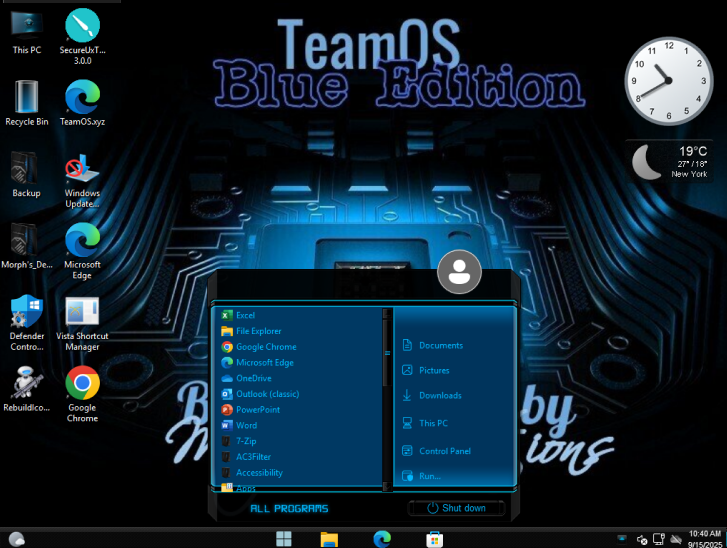Click the user account avatar picture
This screenshot has width=727, height=548.
459,272
